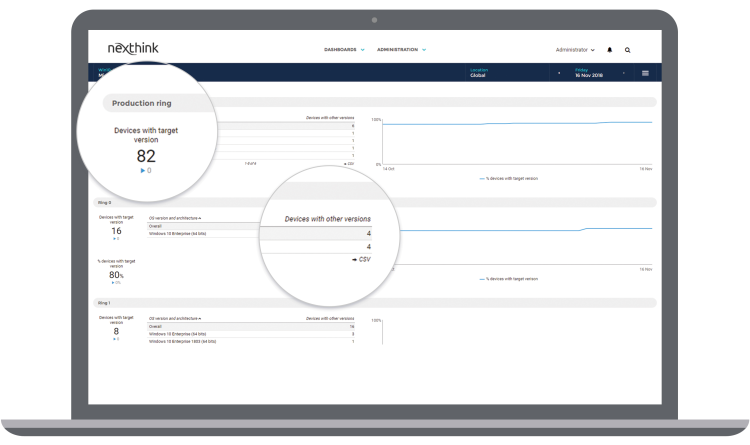750x445 pixels.
Task: Open the hamburger menu in blue bar
Action: click(x=645, y=73)
